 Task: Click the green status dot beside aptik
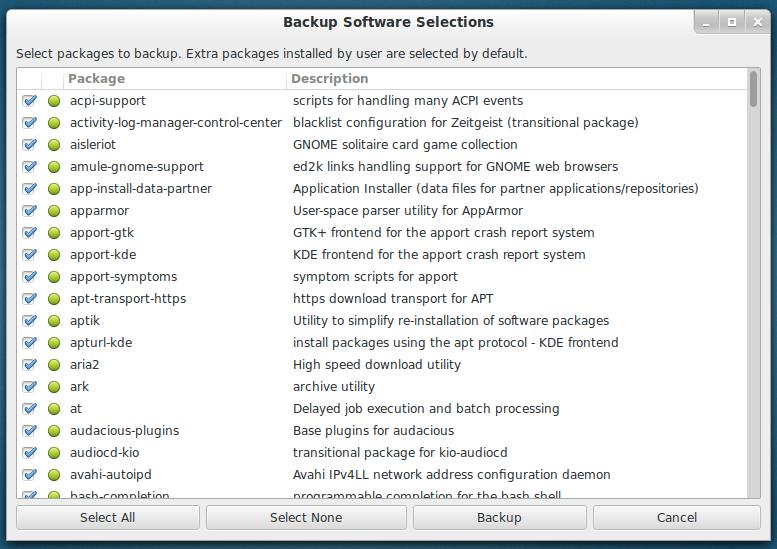point(54,321)
